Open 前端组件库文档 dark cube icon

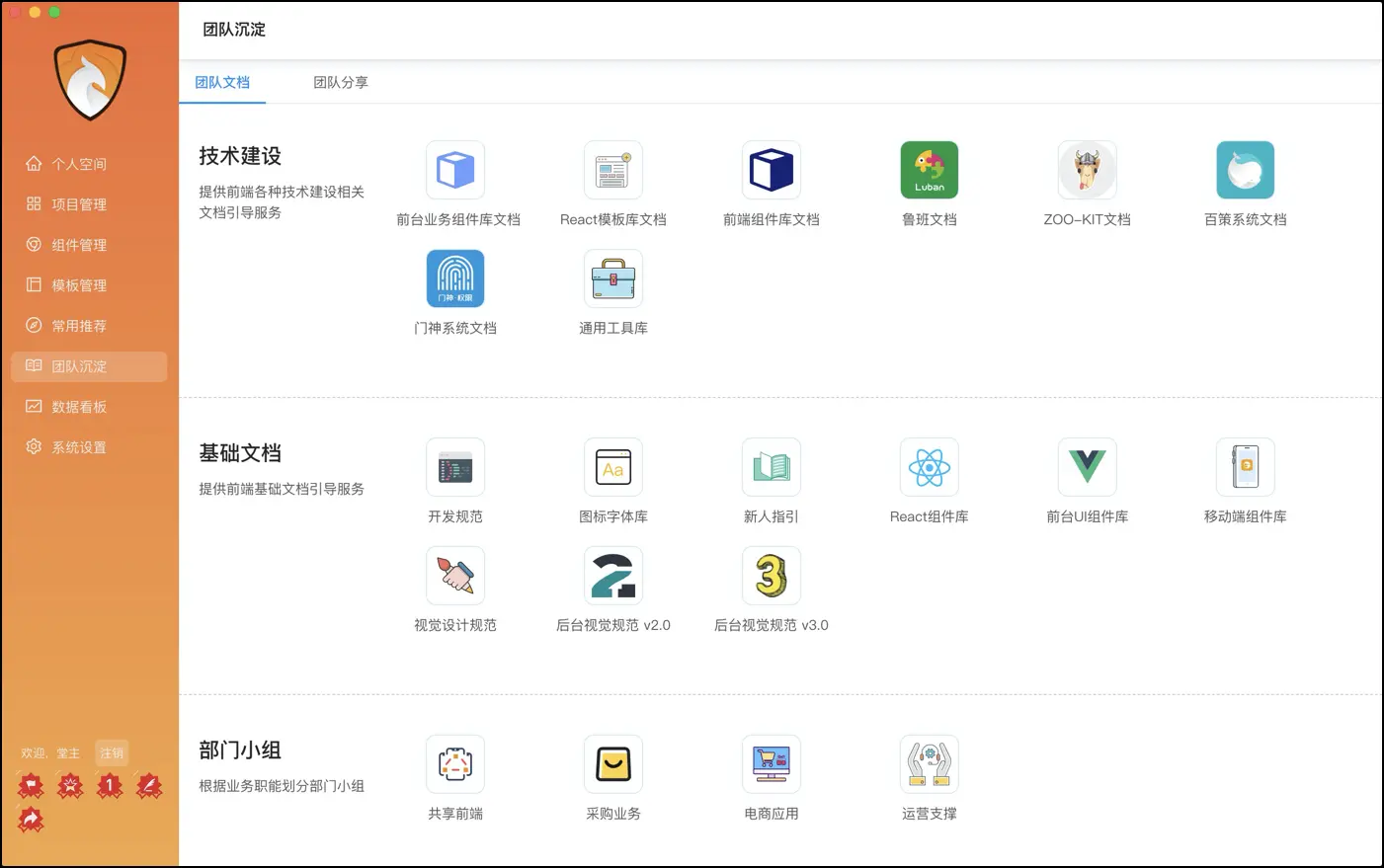tap(772, 170)
